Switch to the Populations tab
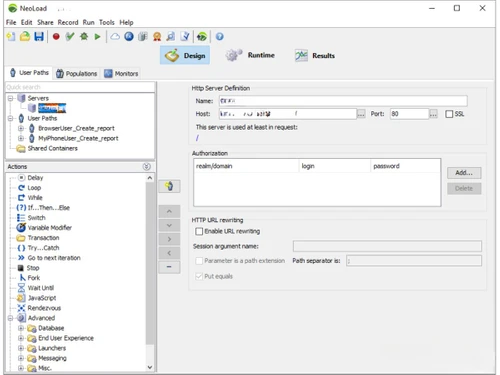The width and height of the screenshot is (500, 375). click(x=77, y=73)
